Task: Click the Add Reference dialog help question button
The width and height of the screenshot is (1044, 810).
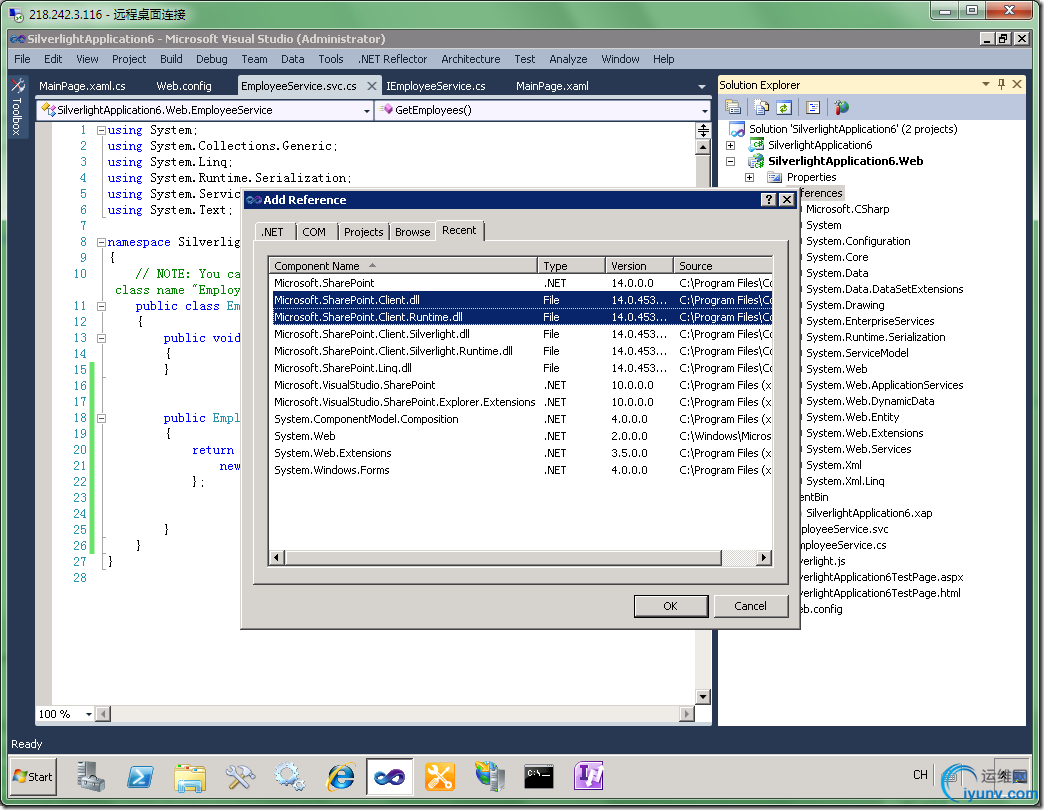Action: [x=768, y=200]
